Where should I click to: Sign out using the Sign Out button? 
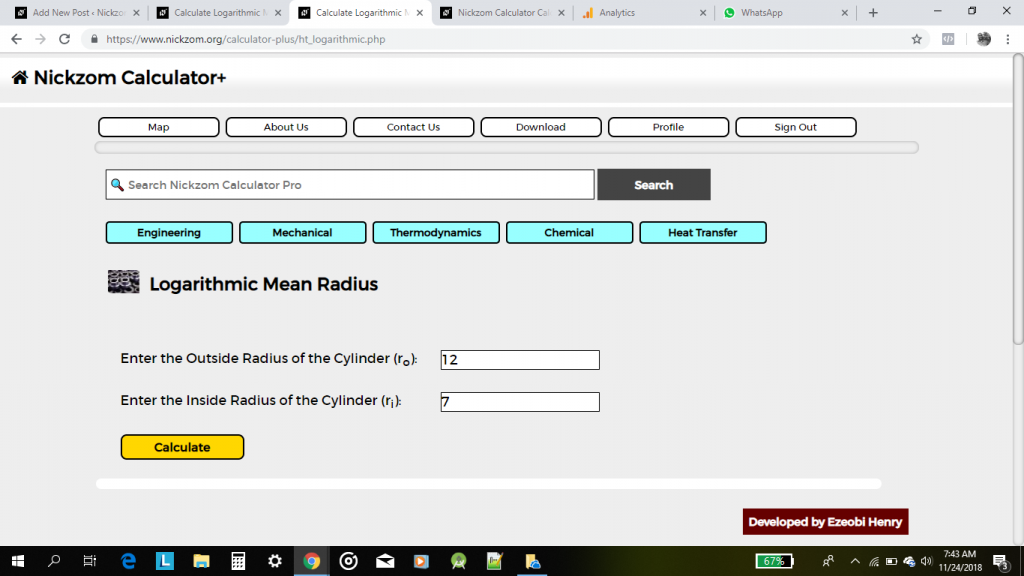(795, 127)
